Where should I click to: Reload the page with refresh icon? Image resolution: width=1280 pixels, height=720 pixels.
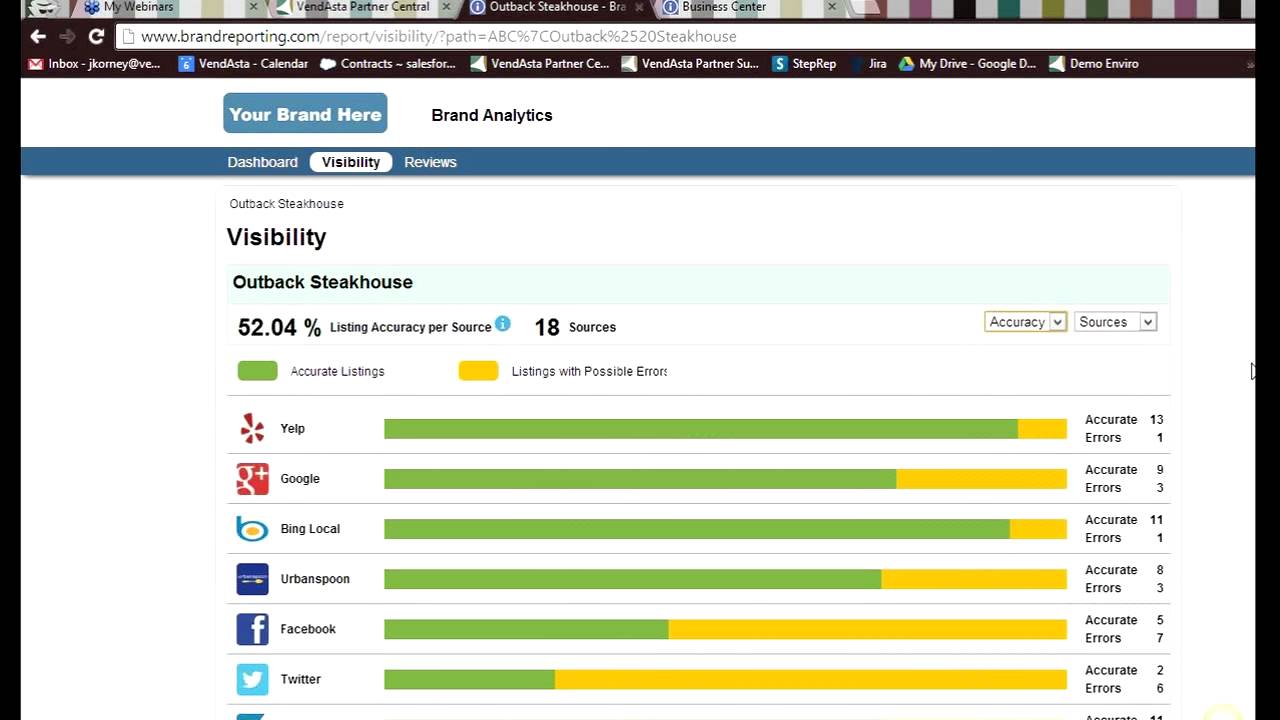point(96,36)
